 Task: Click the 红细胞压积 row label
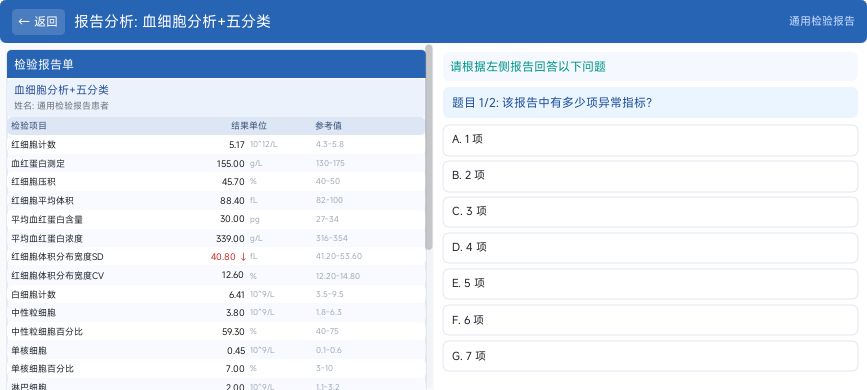coord(34,182)
